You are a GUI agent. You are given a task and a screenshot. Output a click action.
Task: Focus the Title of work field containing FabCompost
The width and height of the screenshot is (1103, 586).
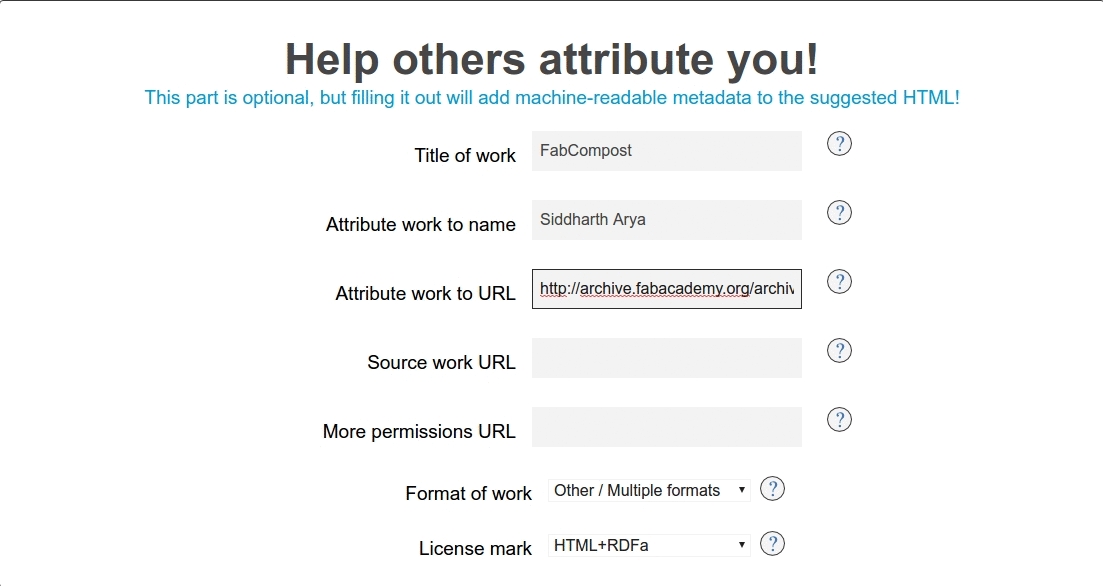click(667, 151)
